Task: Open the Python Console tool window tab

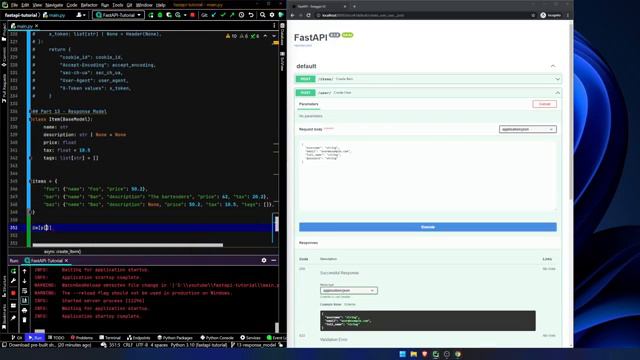Action: (217, 338)
